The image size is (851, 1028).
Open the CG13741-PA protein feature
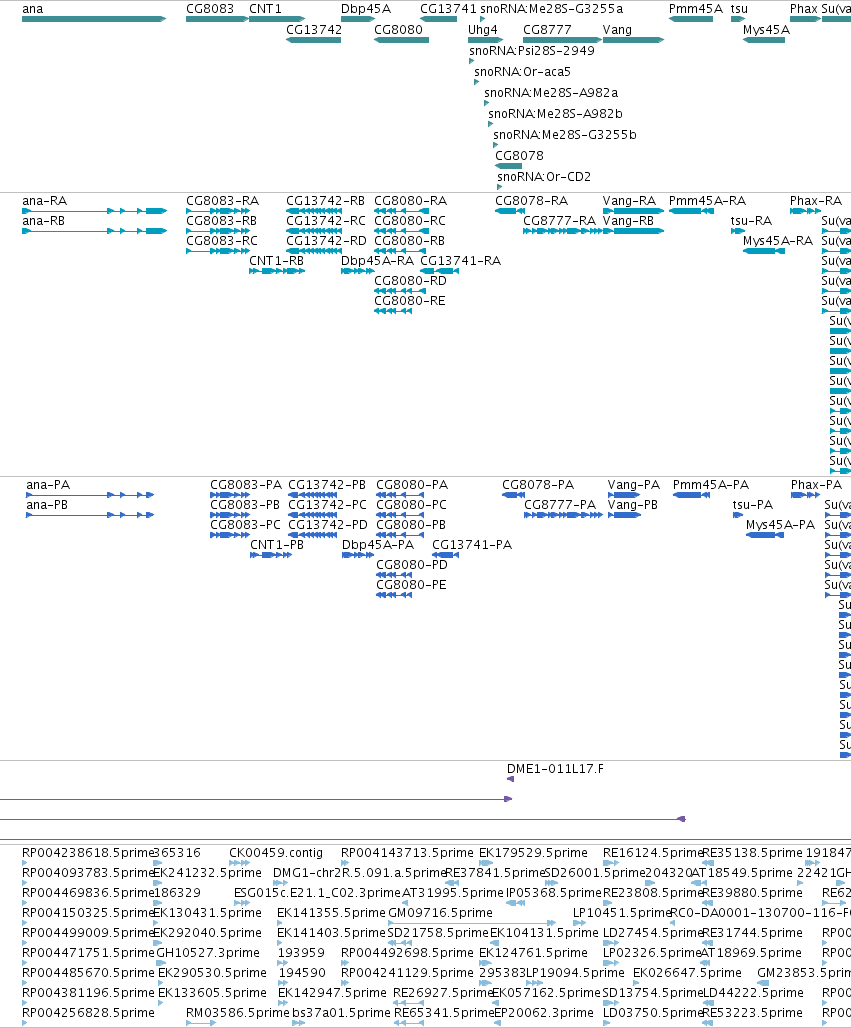click(446, 555)
